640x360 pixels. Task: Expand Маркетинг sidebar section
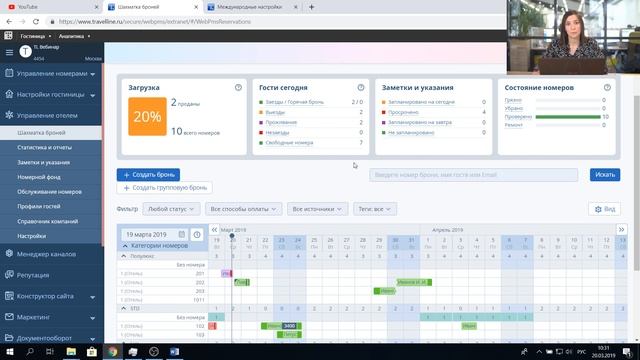click(x=51, y=317)
